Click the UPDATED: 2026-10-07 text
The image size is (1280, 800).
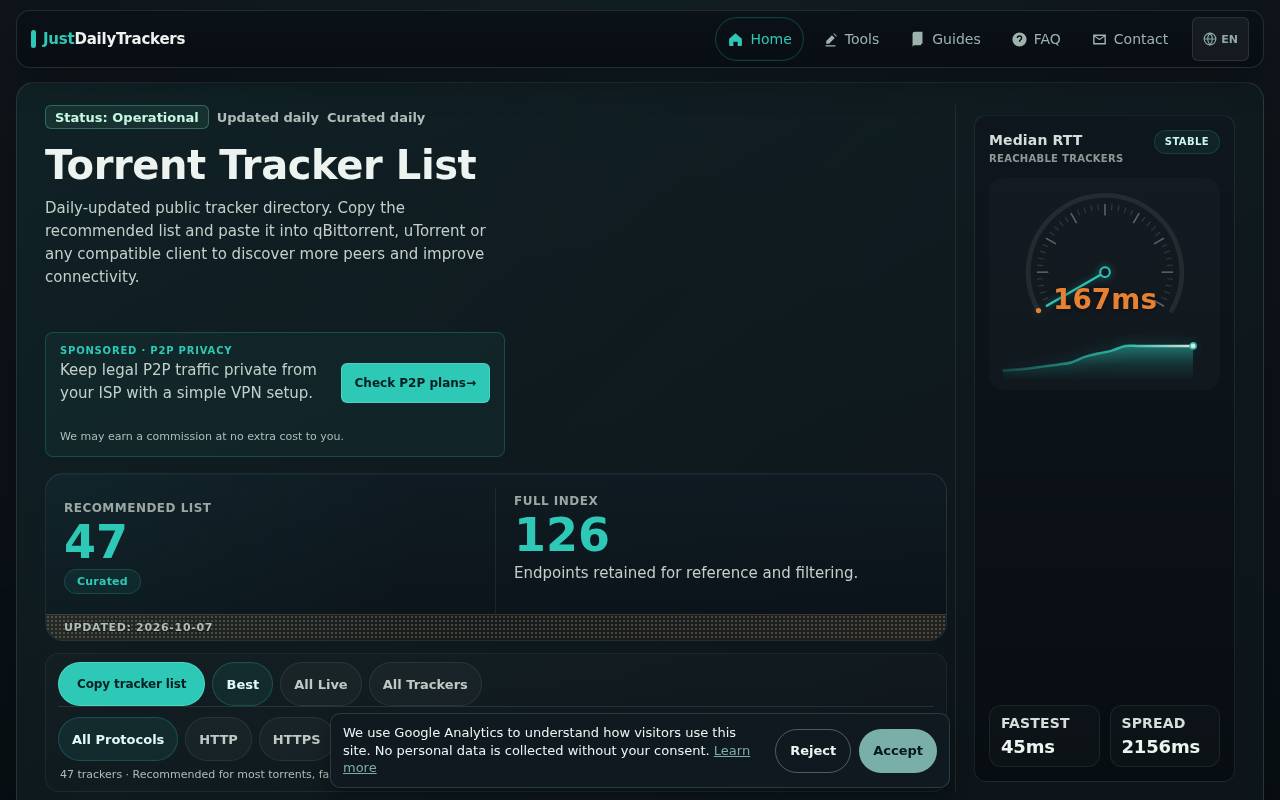(x=138, y=627)
